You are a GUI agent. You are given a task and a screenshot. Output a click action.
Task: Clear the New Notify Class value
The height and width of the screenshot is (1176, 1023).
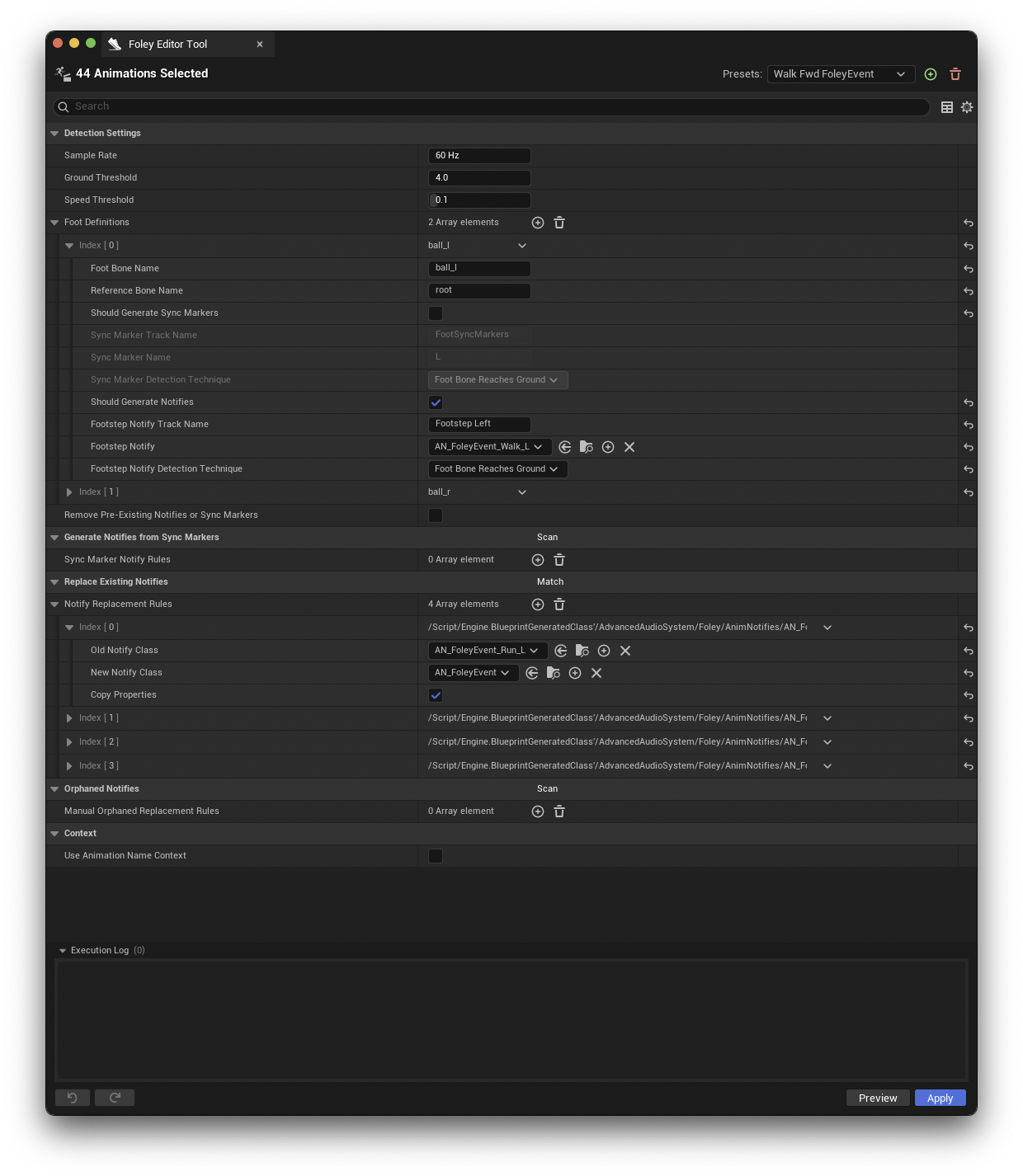click(x=596, y=673)
